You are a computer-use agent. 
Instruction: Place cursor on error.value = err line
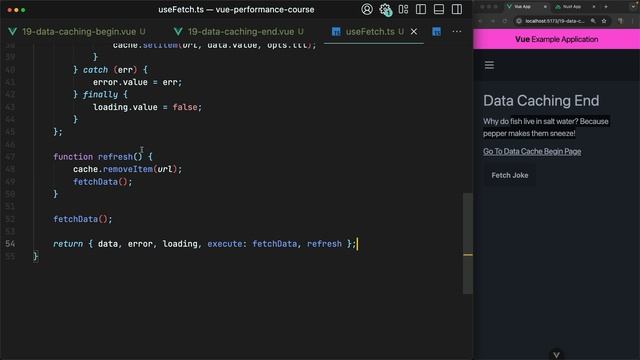click(x=138, y=82)
